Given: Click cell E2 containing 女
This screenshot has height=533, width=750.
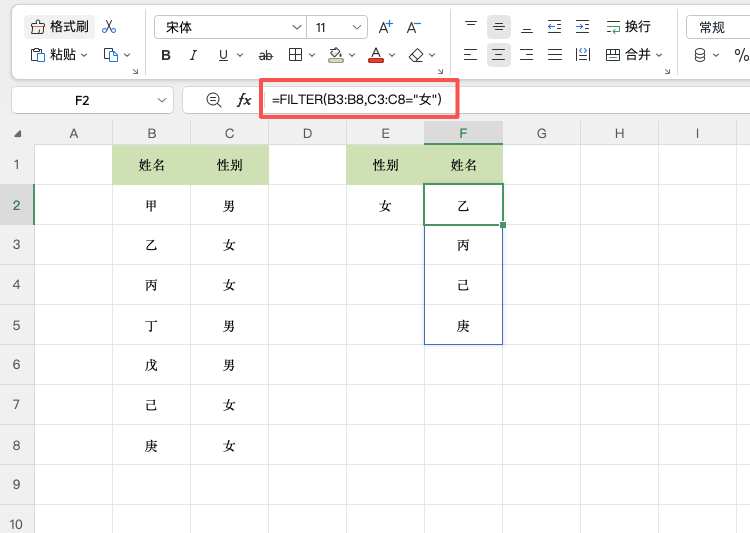Looking at the screenshot, I should click(386, 205).
